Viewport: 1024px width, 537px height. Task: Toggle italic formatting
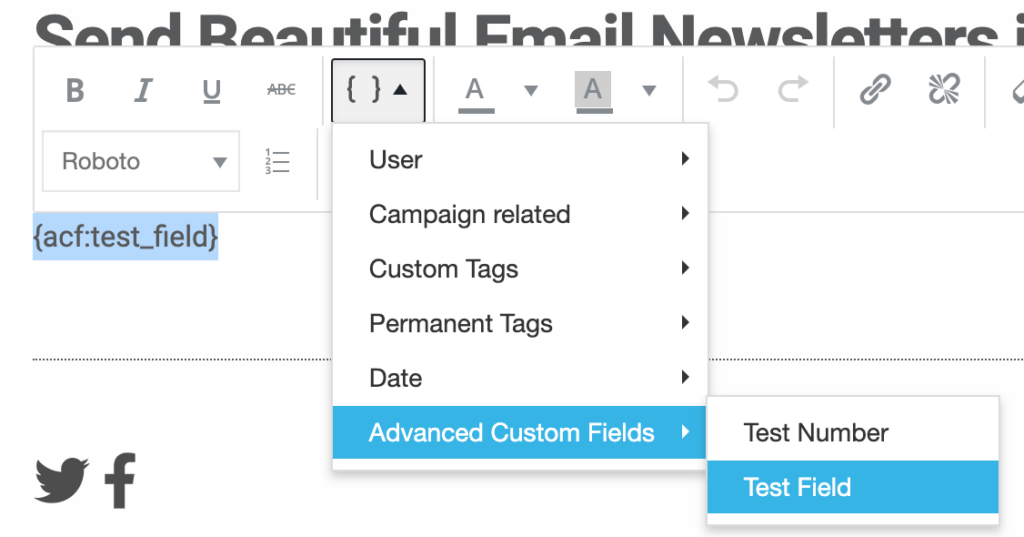143,91
